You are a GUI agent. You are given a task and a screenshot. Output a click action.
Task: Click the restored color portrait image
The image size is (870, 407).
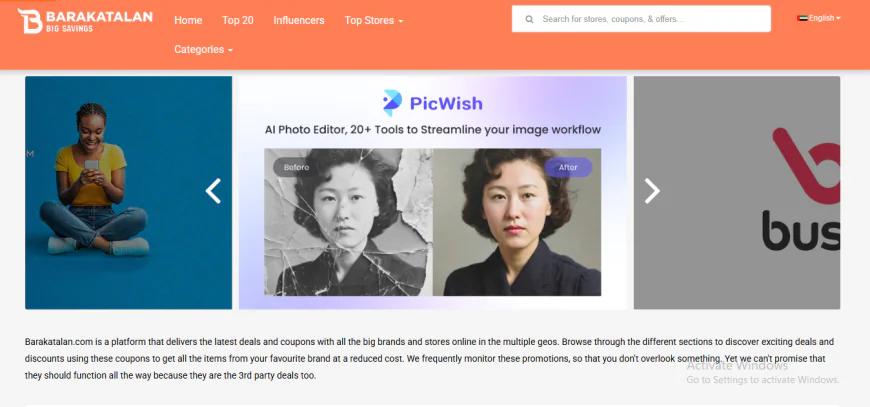(517, 222)
